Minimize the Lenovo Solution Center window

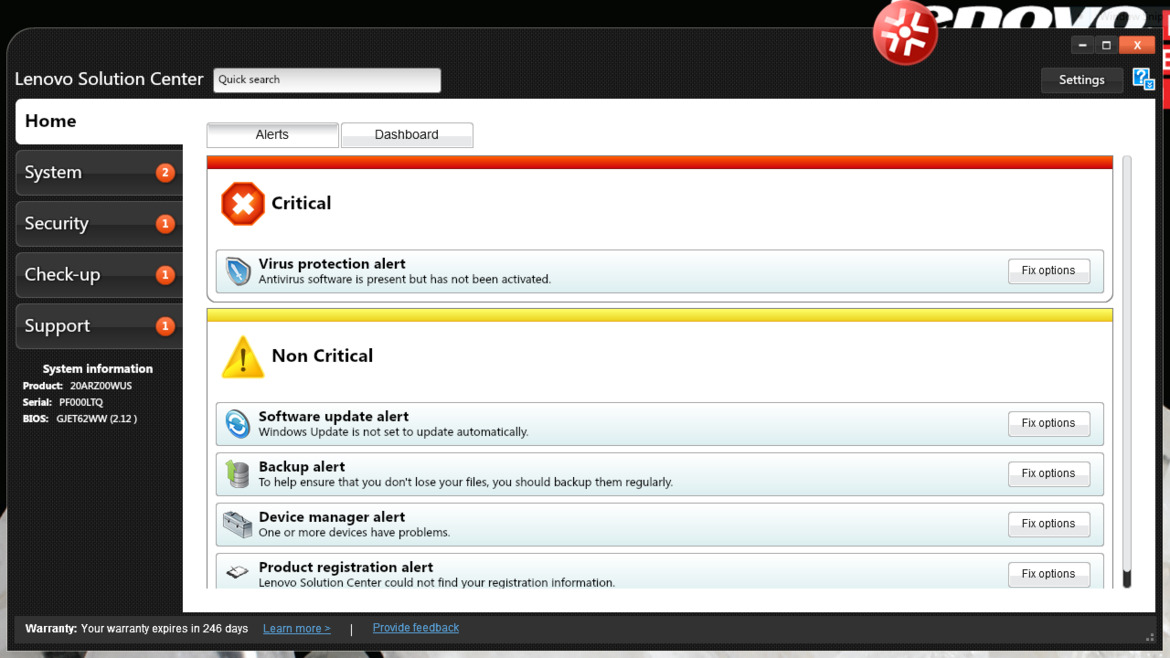pos(1083,46)
